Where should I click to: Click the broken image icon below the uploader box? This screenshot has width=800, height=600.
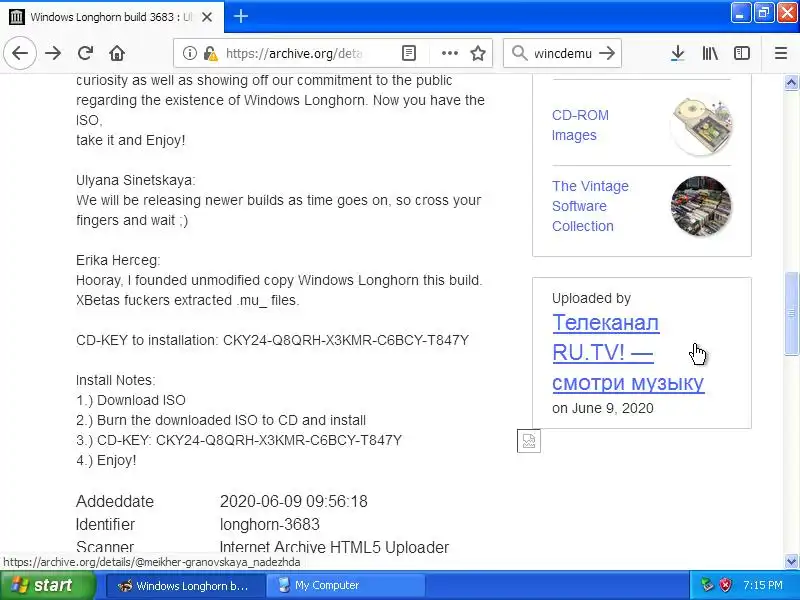coord(529,441)
